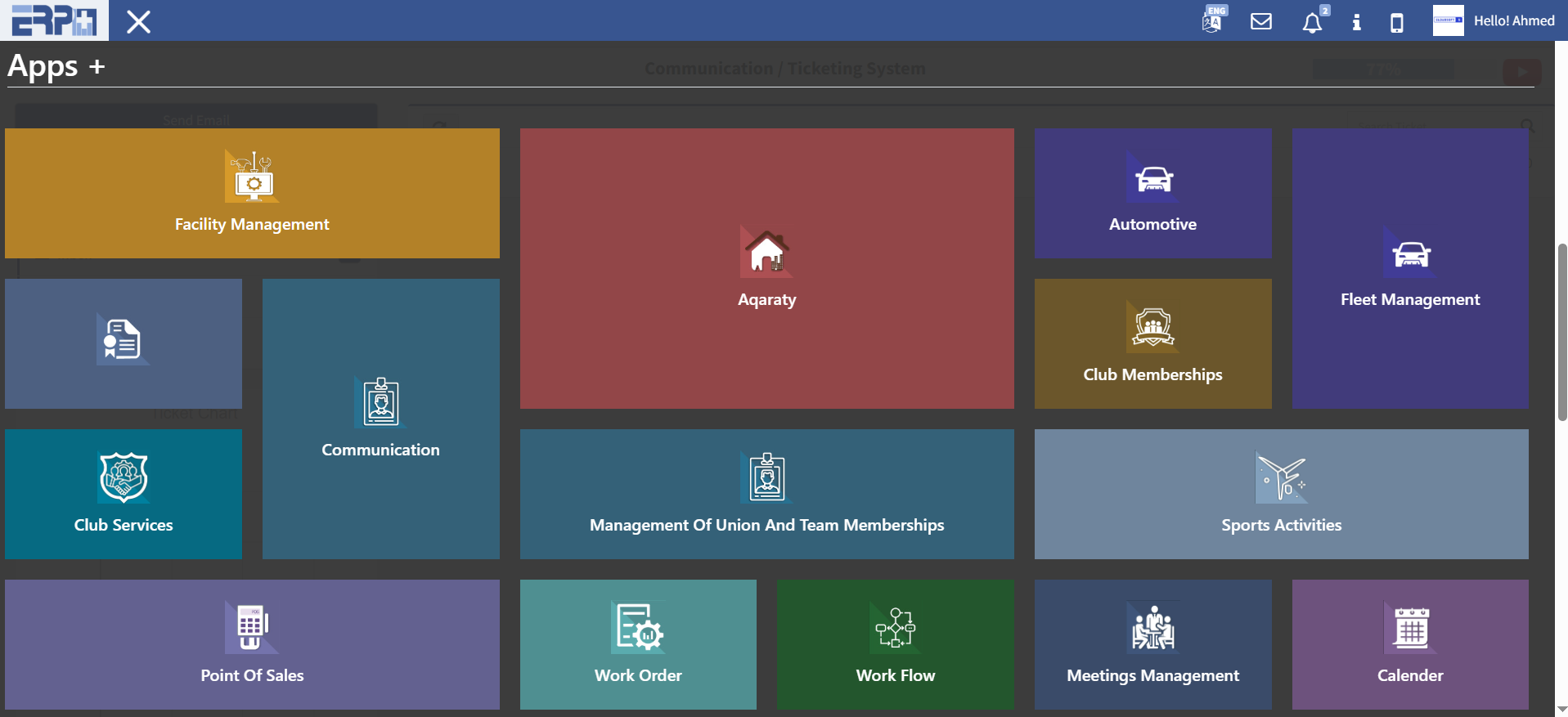Click the language translation icon
Image resolution: width=1568 pixels, height=717 pixels.
1212,21
